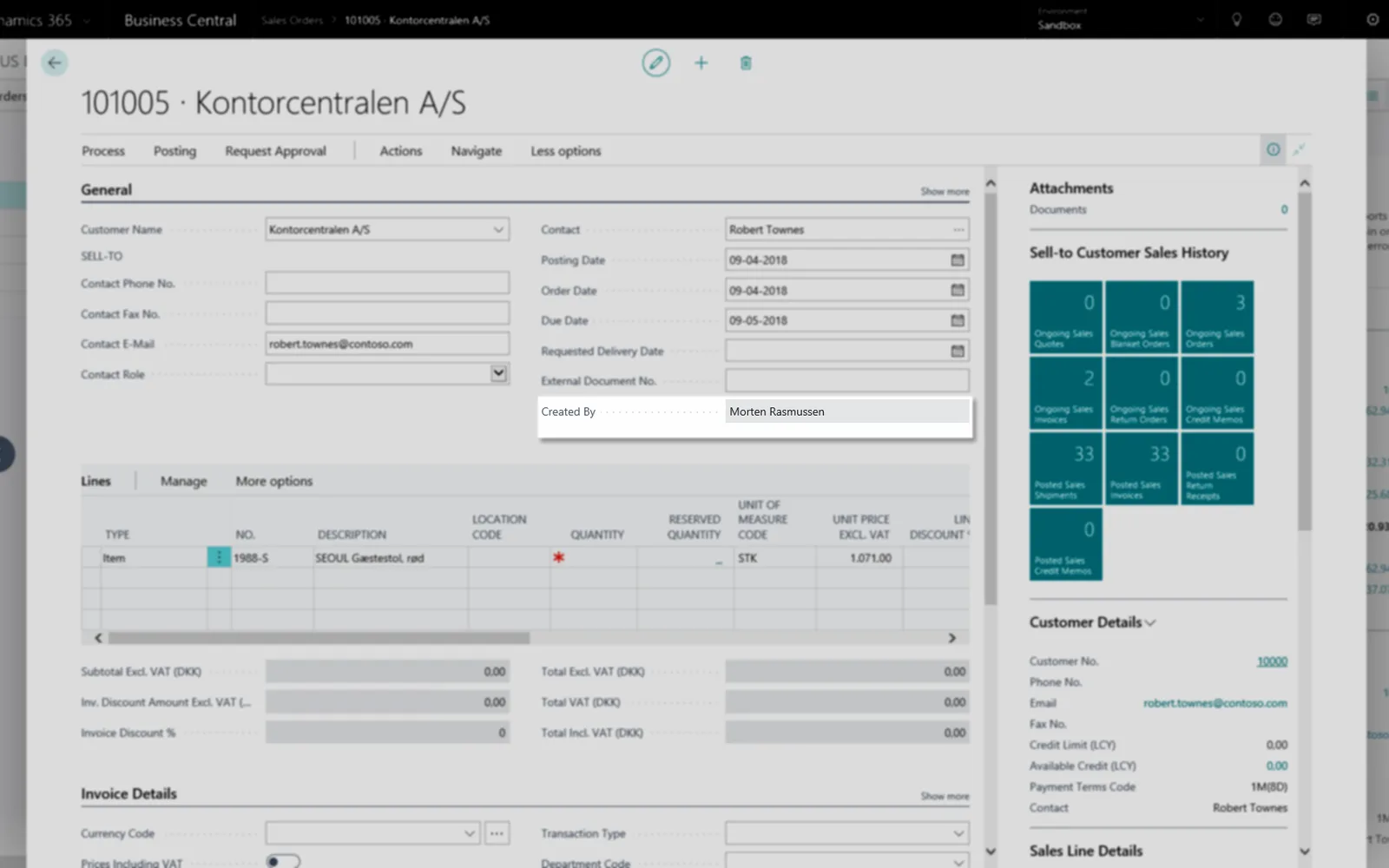Open the Process menu

(103, 151)
